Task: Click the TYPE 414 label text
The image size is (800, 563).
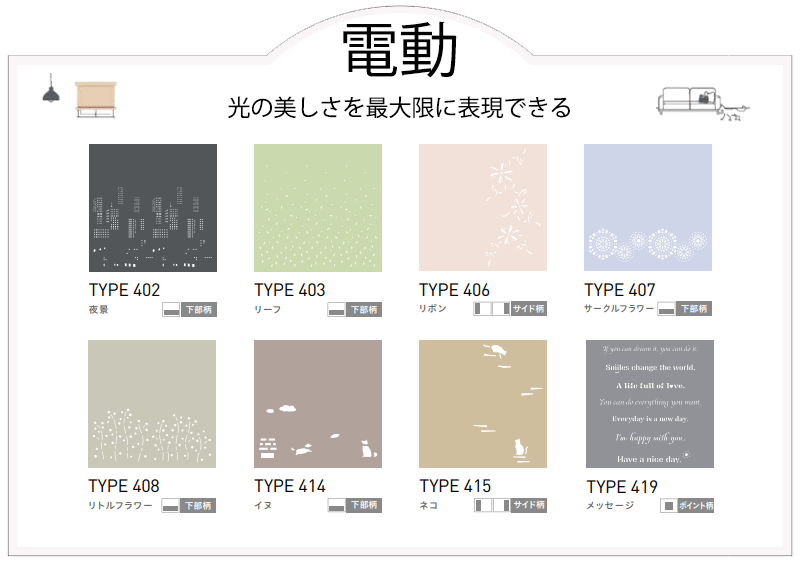Action: (x=289, y=486)
